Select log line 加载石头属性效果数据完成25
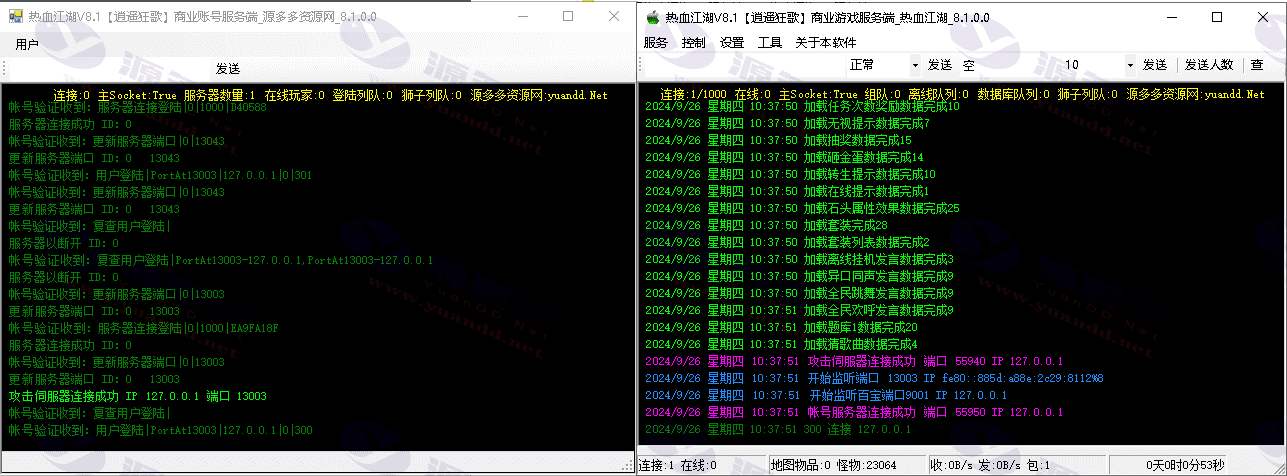This screenshot has width=1287, height=476. [x=803, y=209]
